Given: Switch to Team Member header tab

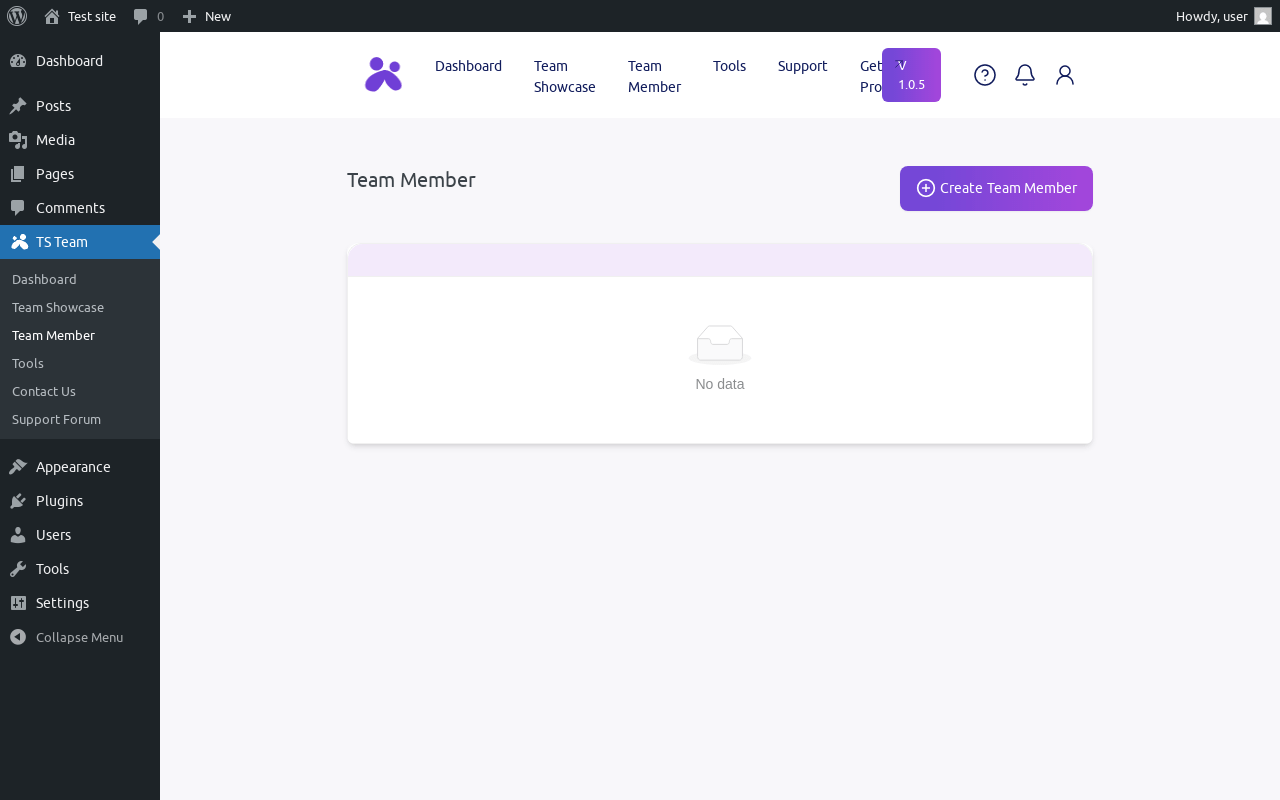Looking at the screenshot, I should 654,76.
